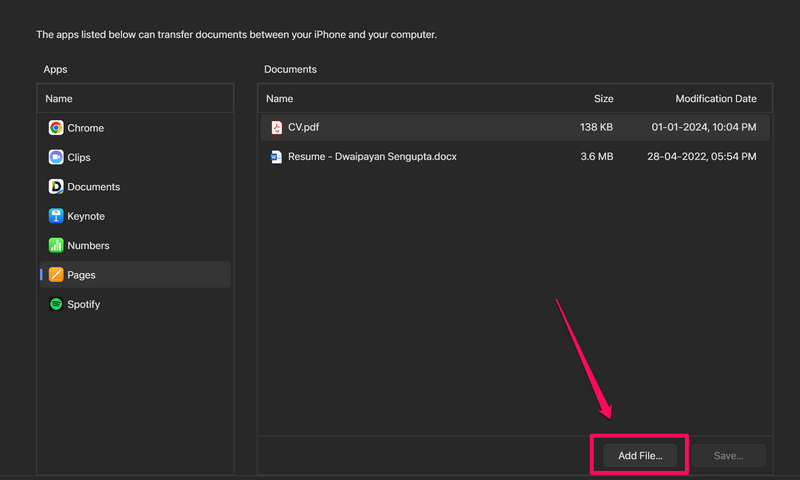Sort documents by Name column header

(x=280, y=99)
